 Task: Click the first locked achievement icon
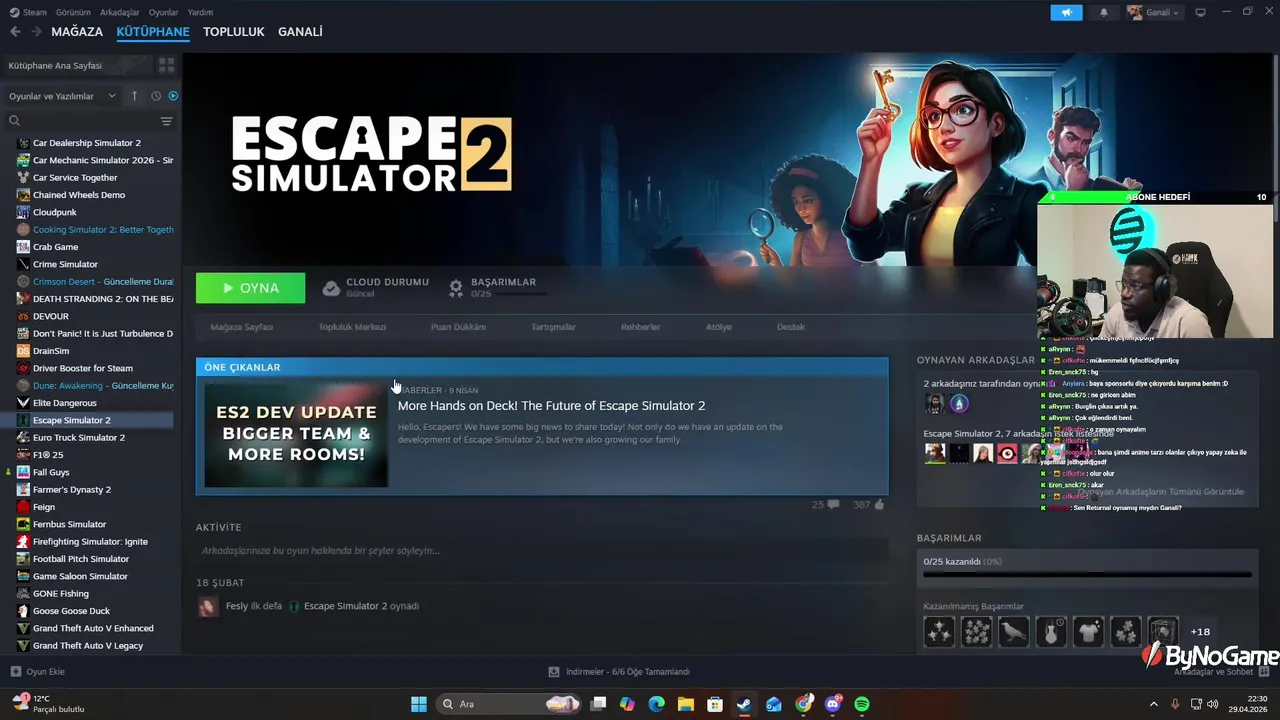tap(939, 632)
